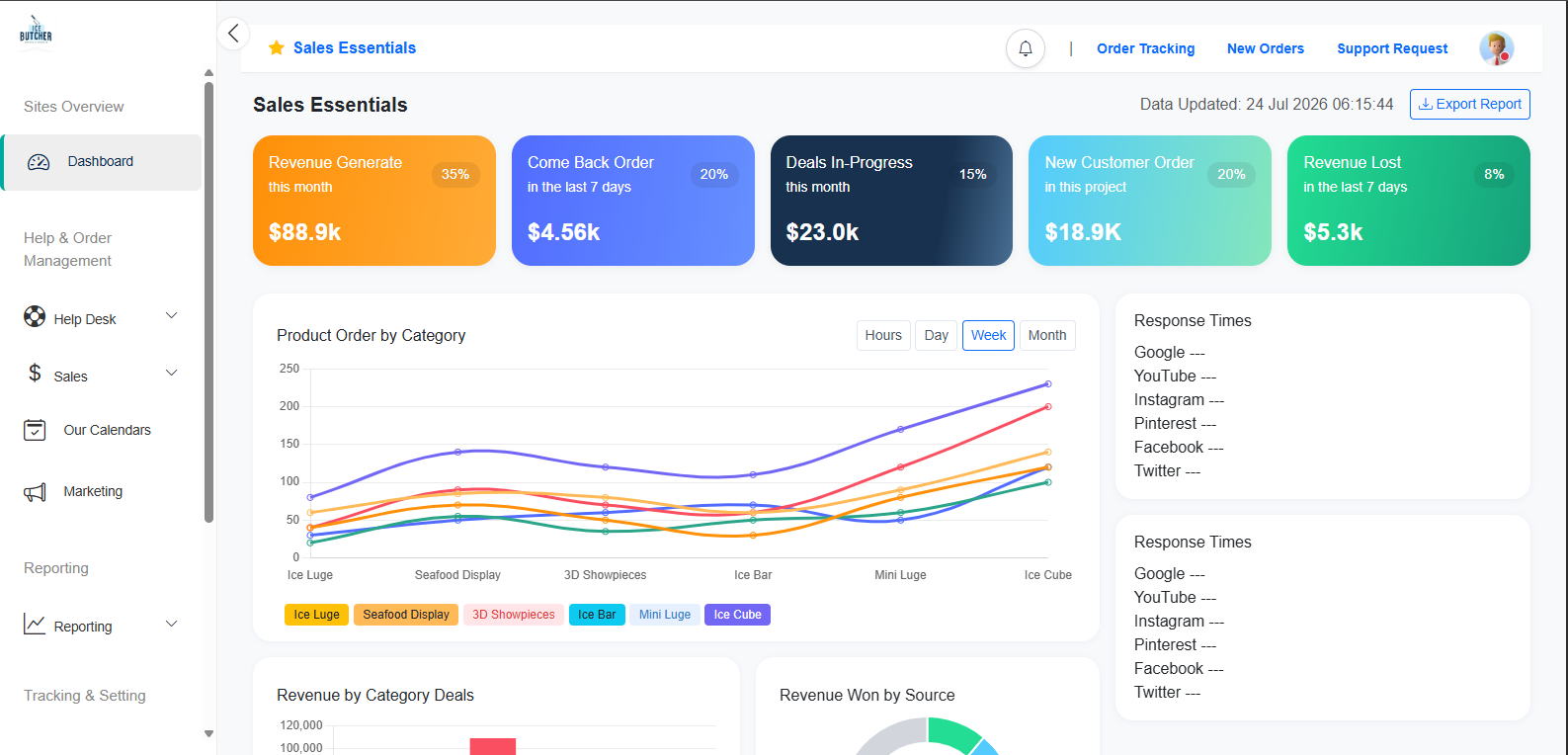
Task: Click the Revenue by Category Deals heading
Action: [x=375, y=696]
